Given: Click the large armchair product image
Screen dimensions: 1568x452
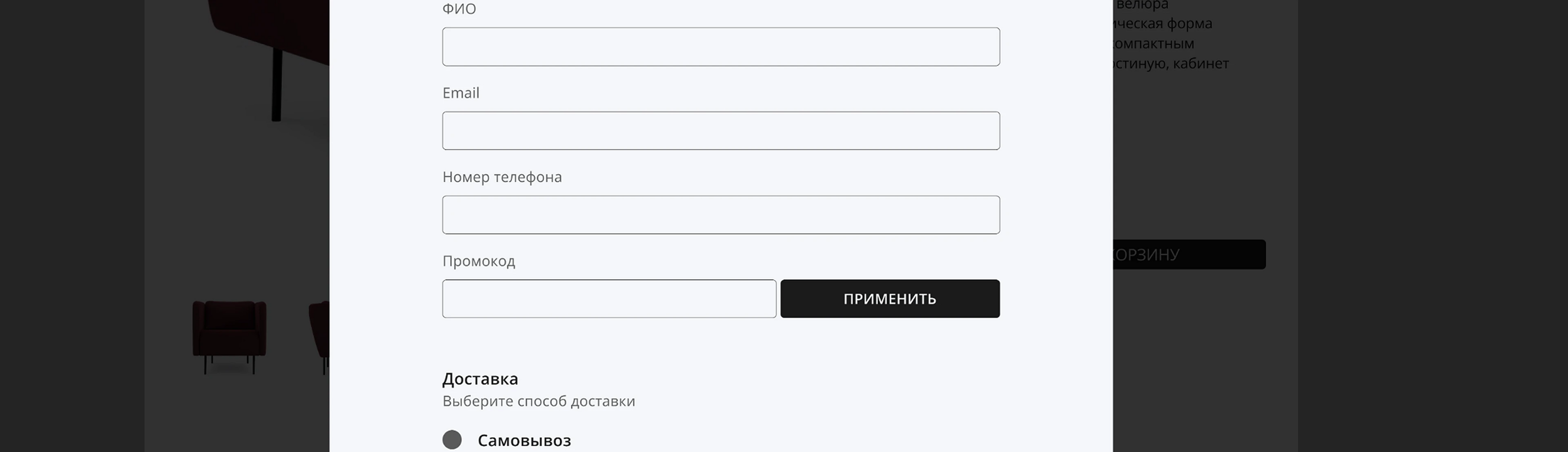Looking at the screenshot, I should click(x=274, y=55).
